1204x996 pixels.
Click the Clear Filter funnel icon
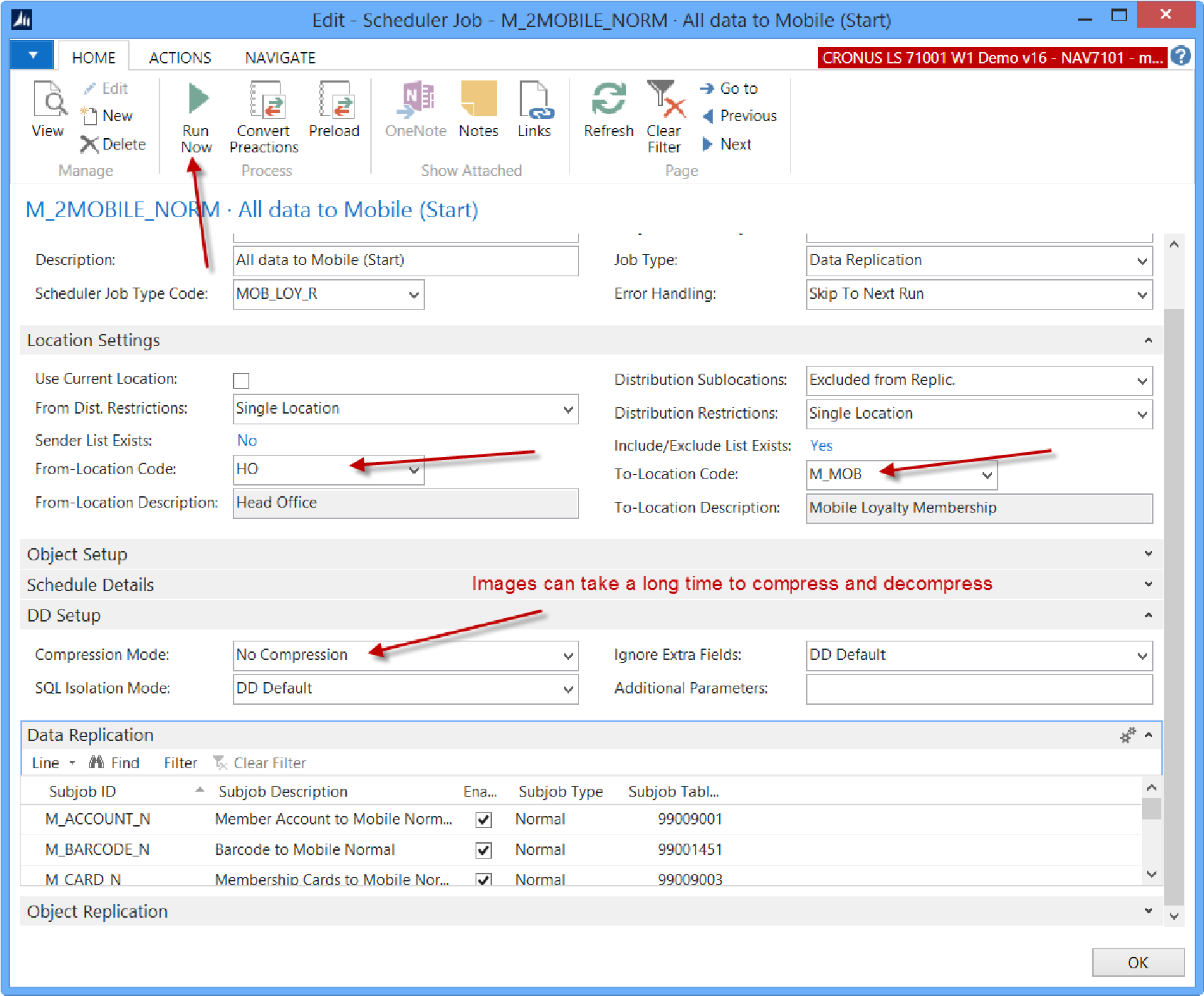tap(664, 100)
